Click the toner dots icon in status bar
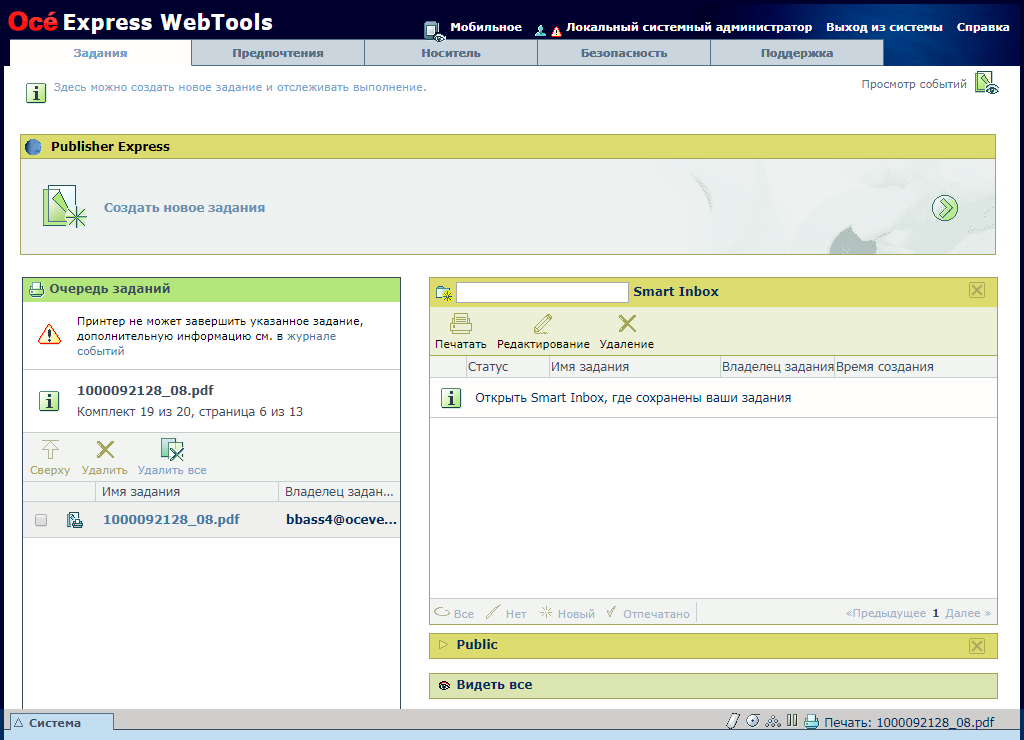1024x740 pixels. [x=773, y=721]
